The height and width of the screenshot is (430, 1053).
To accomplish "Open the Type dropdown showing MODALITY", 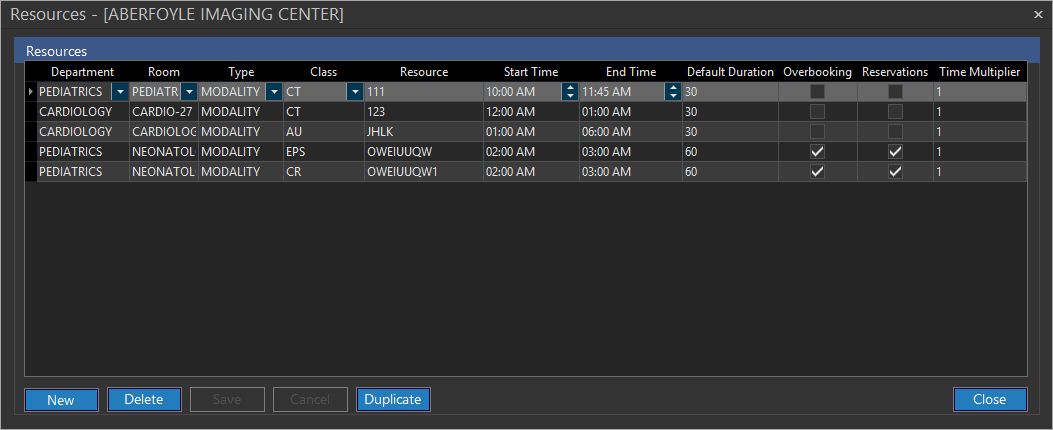I will tap(273, 92).
